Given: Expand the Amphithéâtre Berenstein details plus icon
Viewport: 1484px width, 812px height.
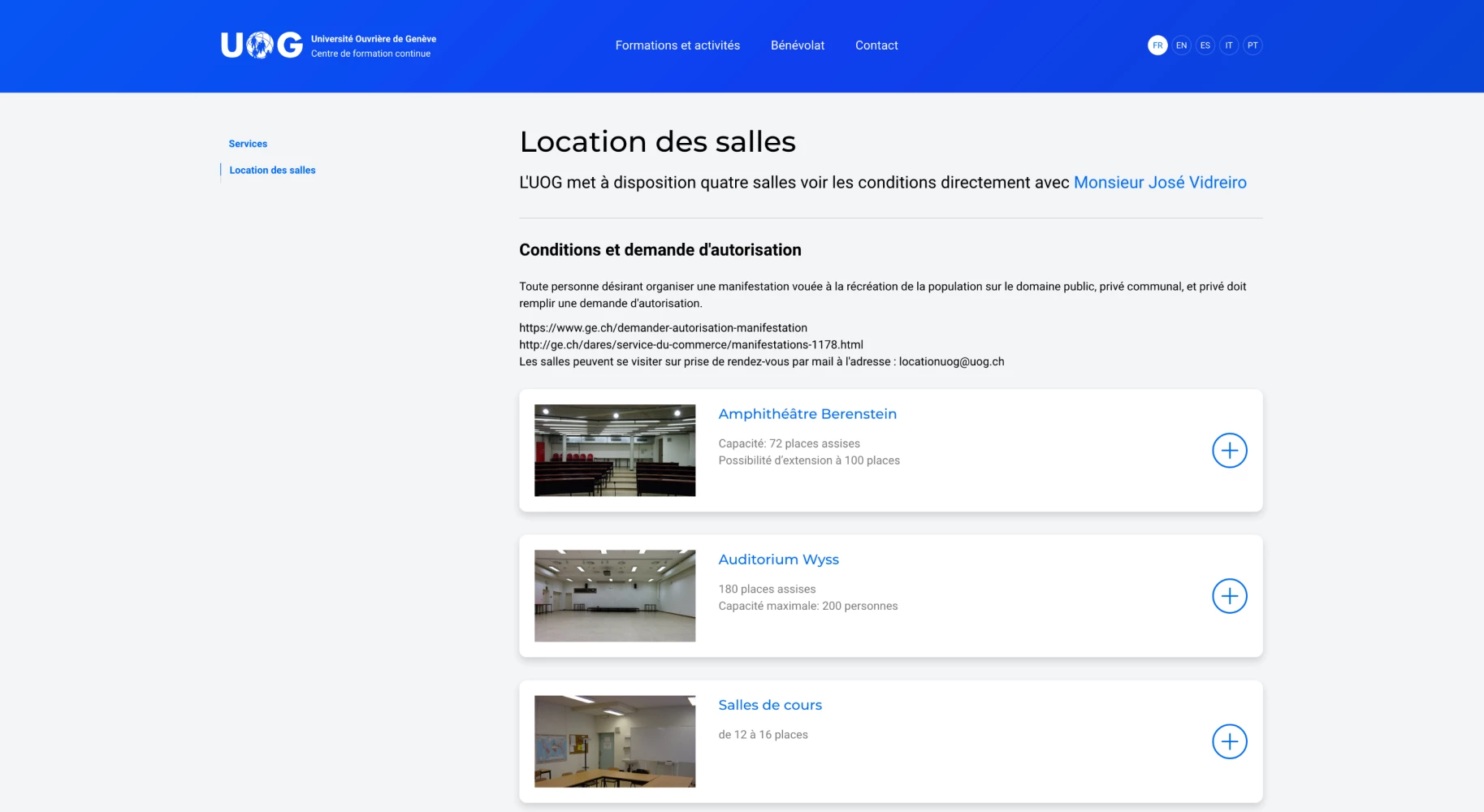Looking at the screenshot, I should [1229, 451].
